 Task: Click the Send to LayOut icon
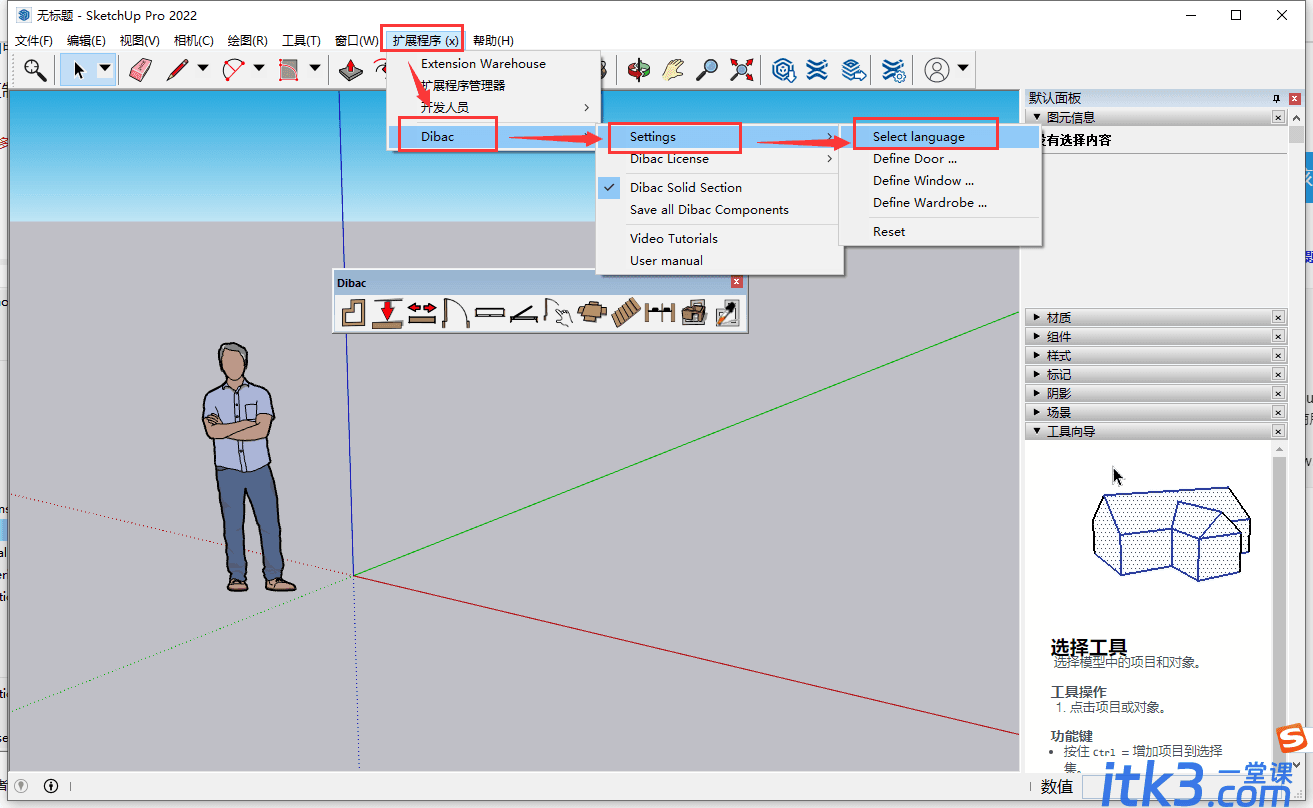point(852,69)
